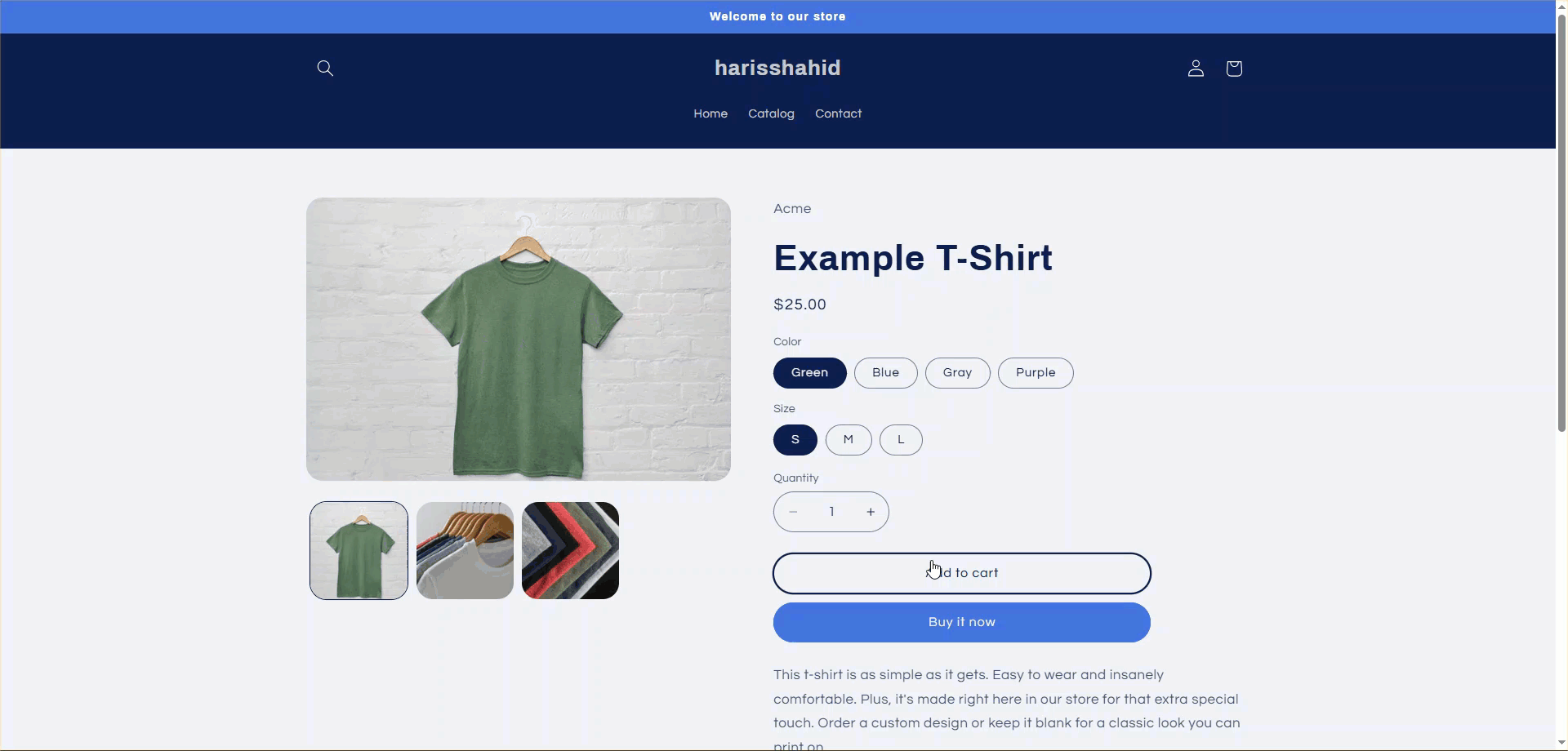Choose size M
The image size is (1568, 751).
pyautogui.click(x=849, y=440)
